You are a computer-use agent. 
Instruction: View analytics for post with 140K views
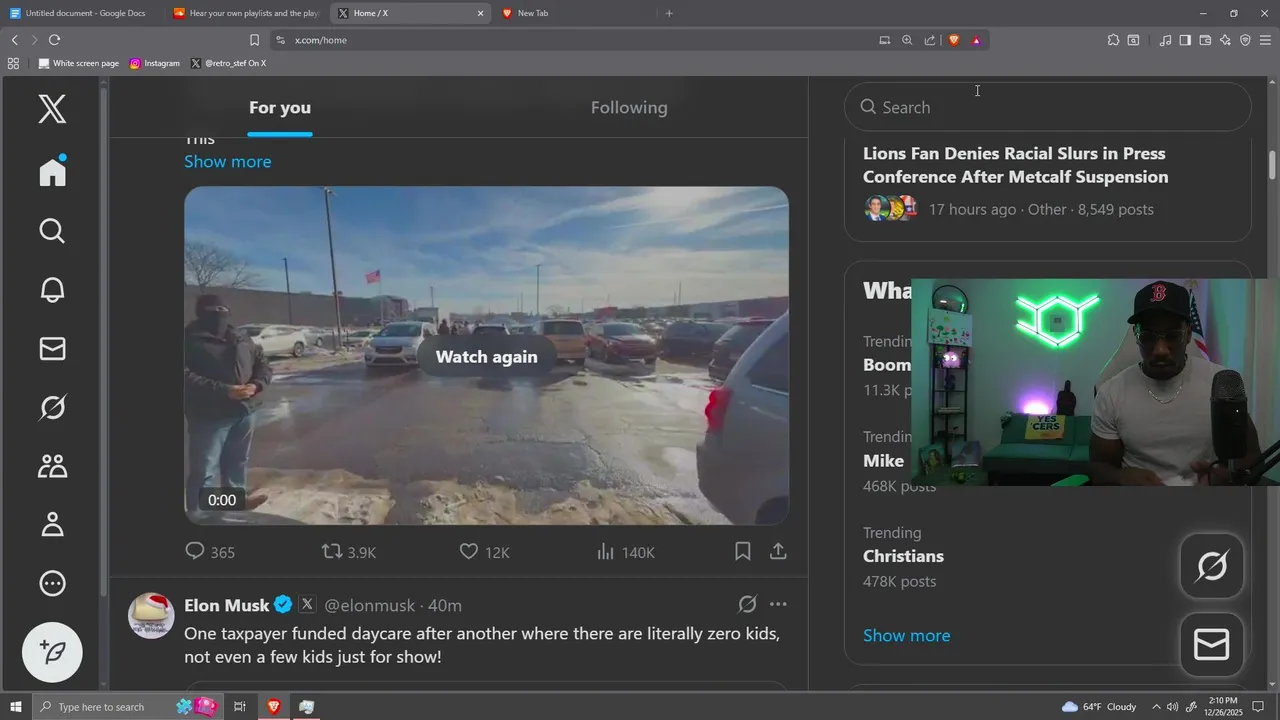[625, 552]
